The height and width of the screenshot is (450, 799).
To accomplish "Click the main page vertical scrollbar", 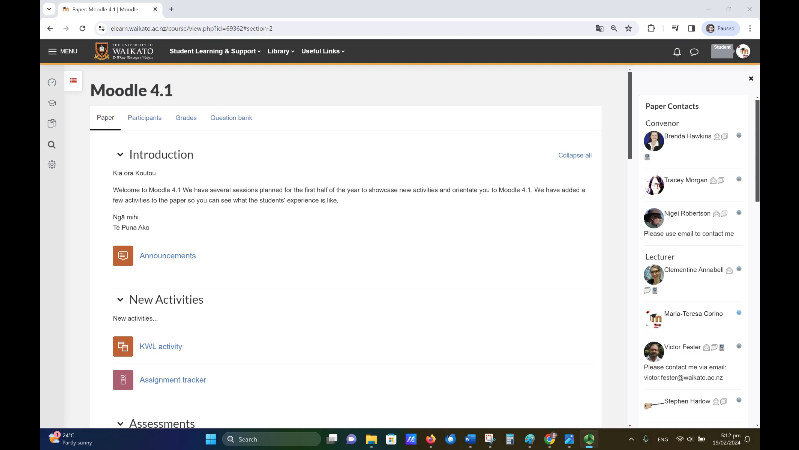I will pos(630,115).
